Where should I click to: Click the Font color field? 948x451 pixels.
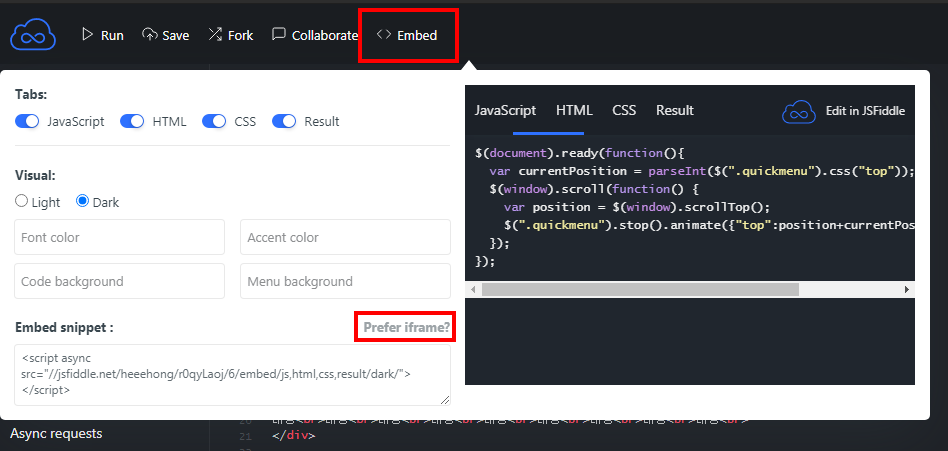tap(120, 237)
